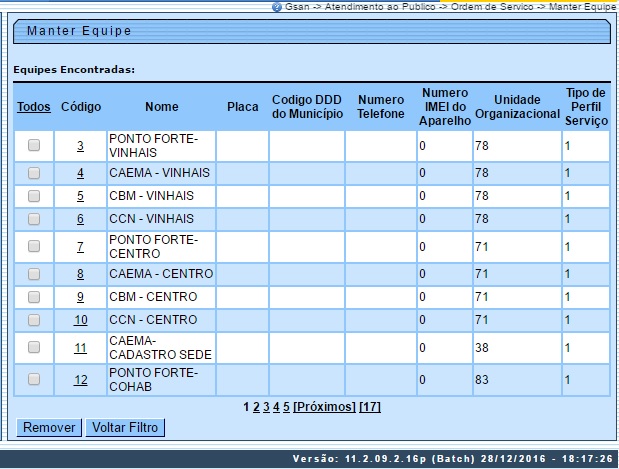The height and width of the screenshot is (469, 619).
Task: Click the Remover button
Action: [x=49, y=428]
